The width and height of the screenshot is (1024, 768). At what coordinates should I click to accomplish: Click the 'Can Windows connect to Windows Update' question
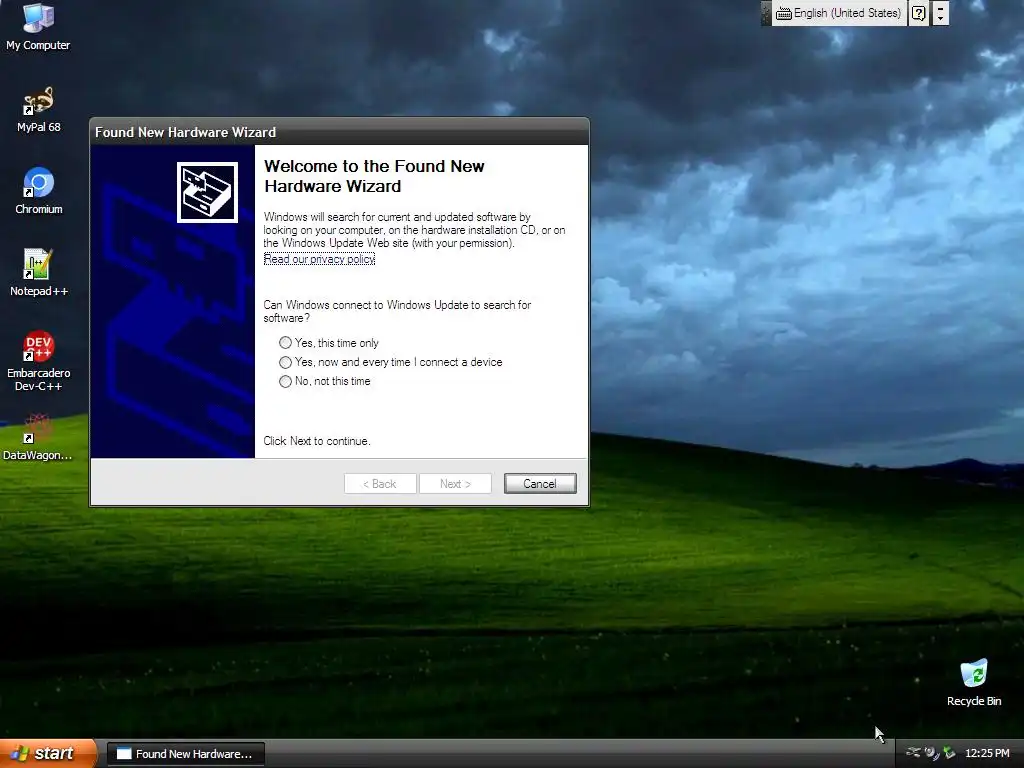[397, 312]
